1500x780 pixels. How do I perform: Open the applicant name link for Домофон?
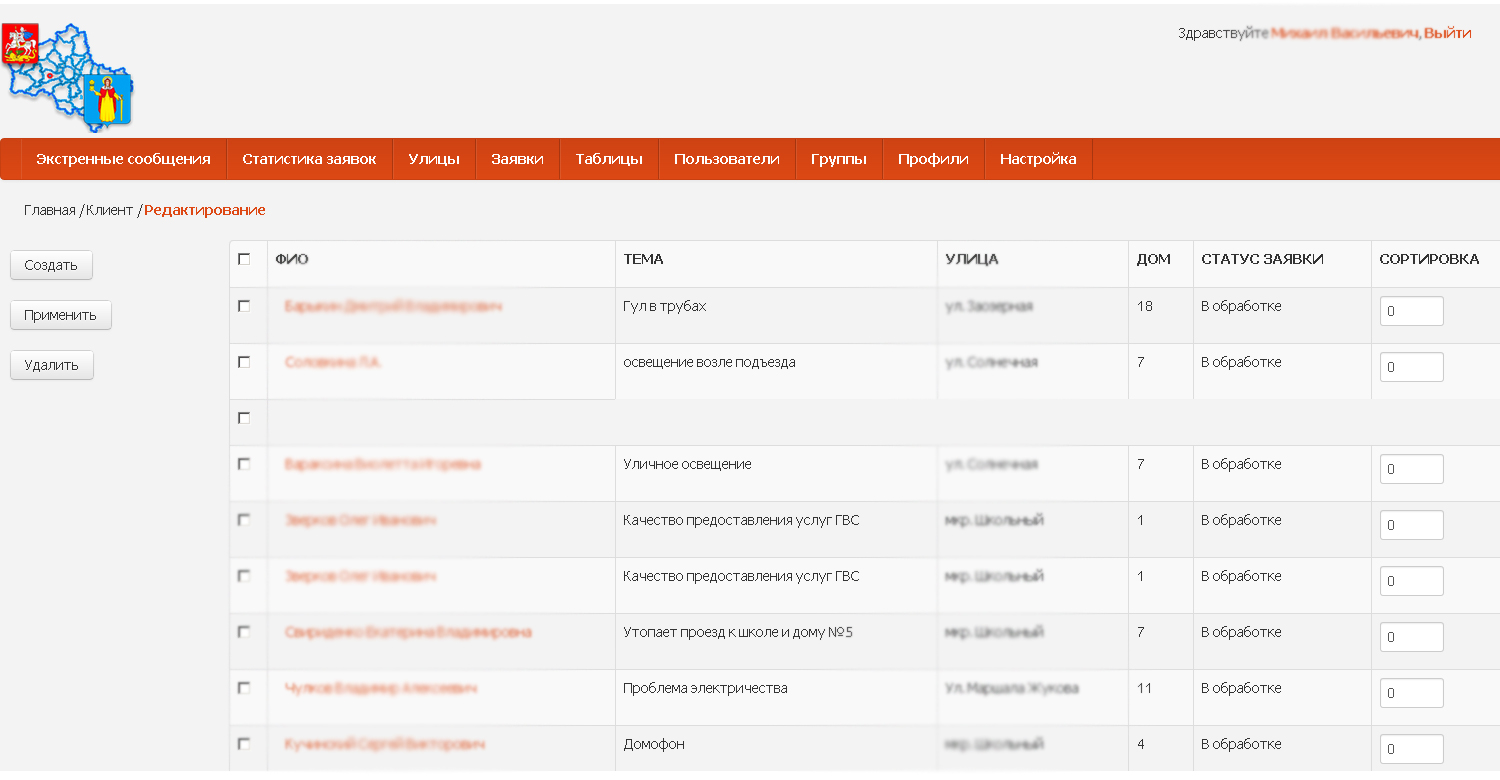(385, 744)
